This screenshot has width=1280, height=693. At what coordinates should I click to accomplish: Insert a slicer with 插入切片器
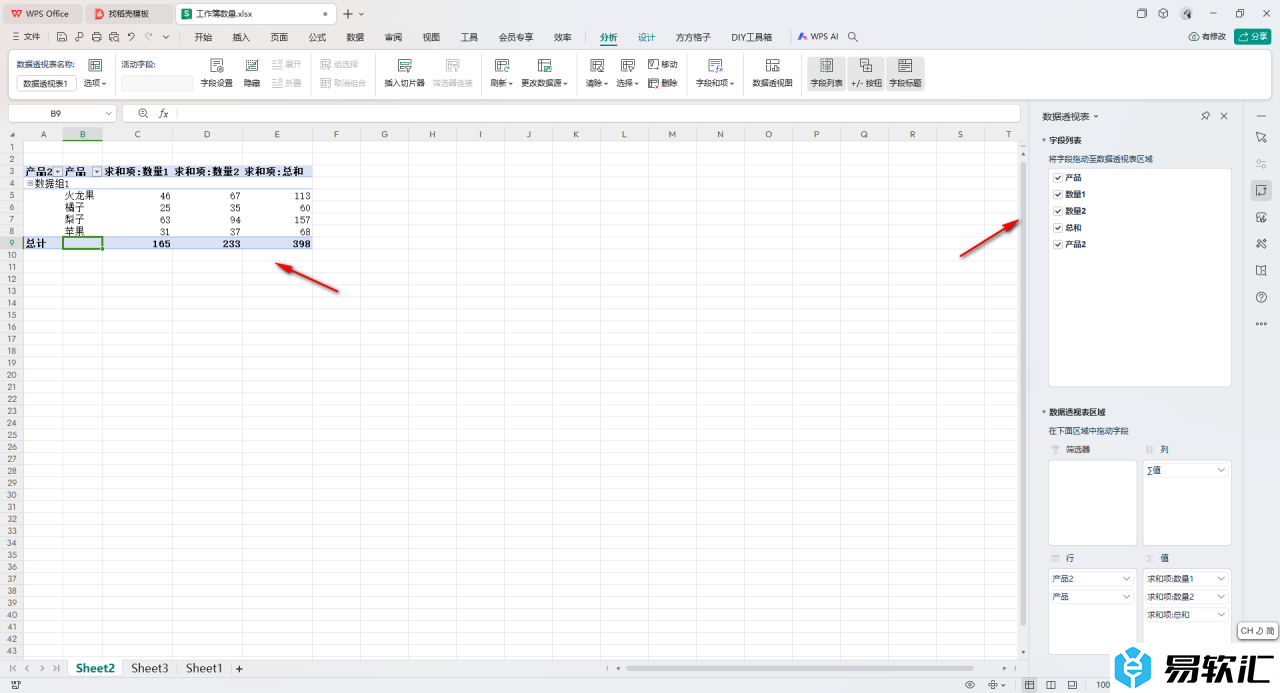pos(405,73)
